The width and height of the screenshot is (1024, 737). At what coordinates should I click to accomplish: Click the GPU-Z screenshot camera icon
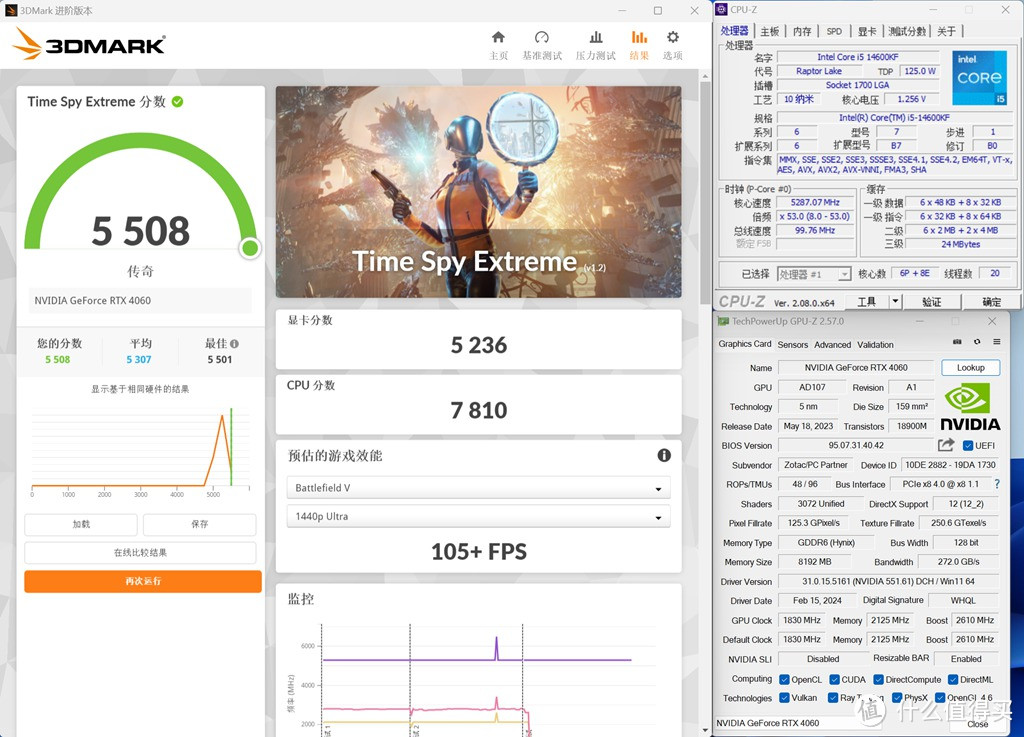pyautogui.click(x=957, y=341)
